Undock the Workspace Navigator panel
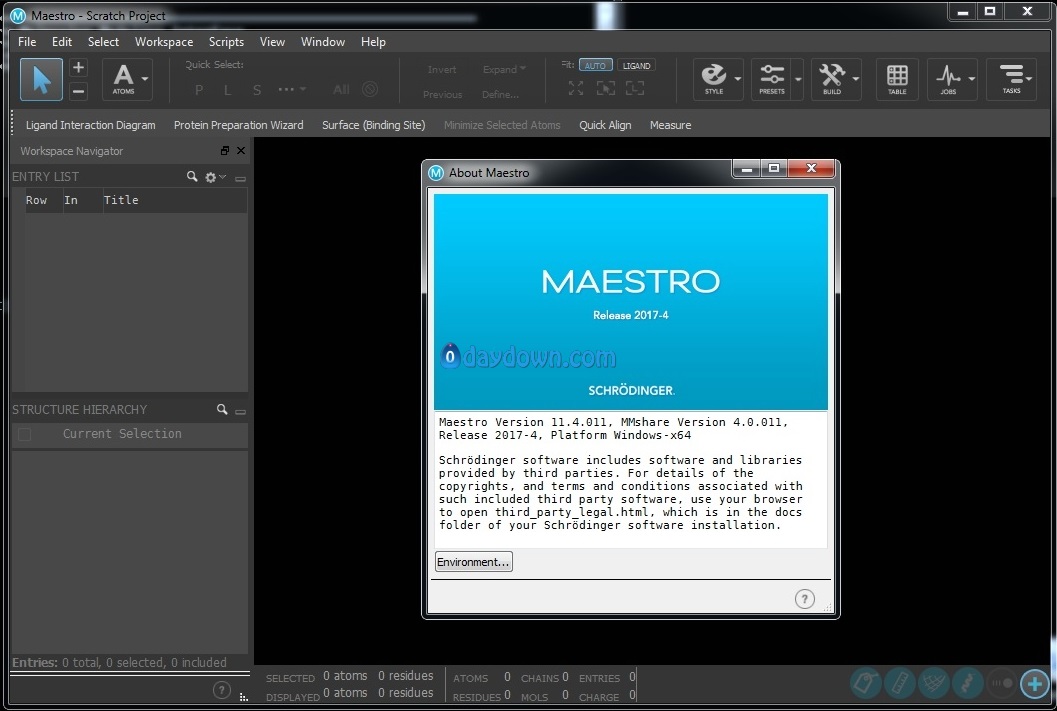Screen dimensions: 1057x711 coord(225,150)
